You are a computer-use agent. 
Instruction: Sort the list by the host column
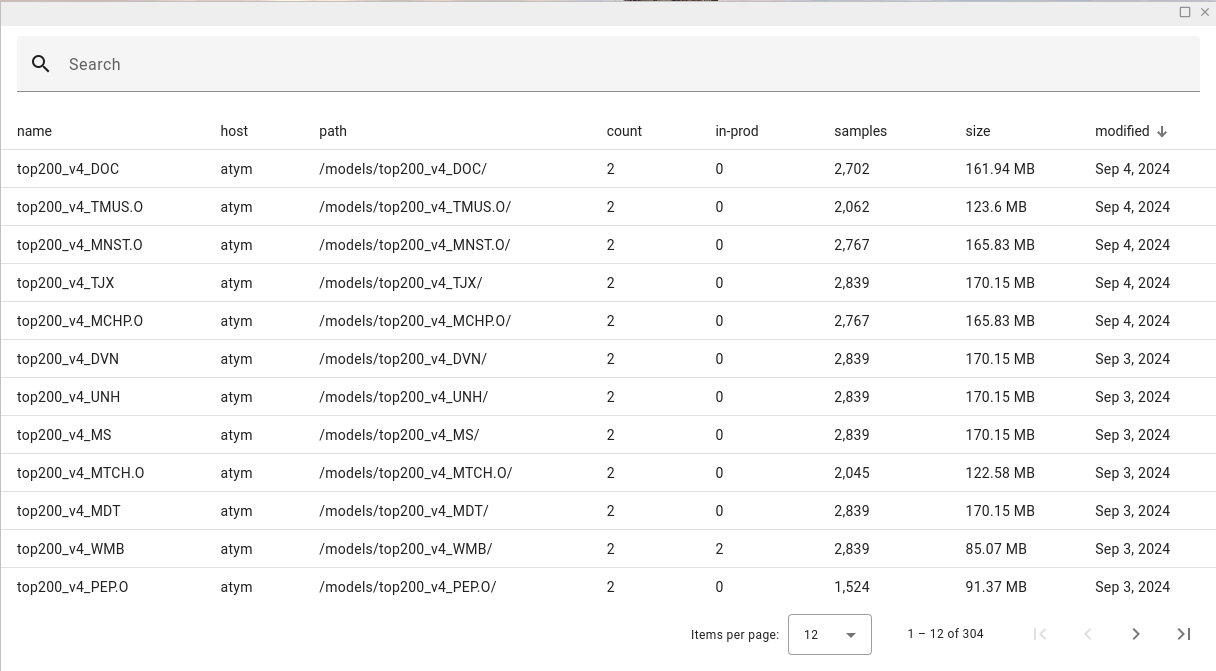(234, 131)
